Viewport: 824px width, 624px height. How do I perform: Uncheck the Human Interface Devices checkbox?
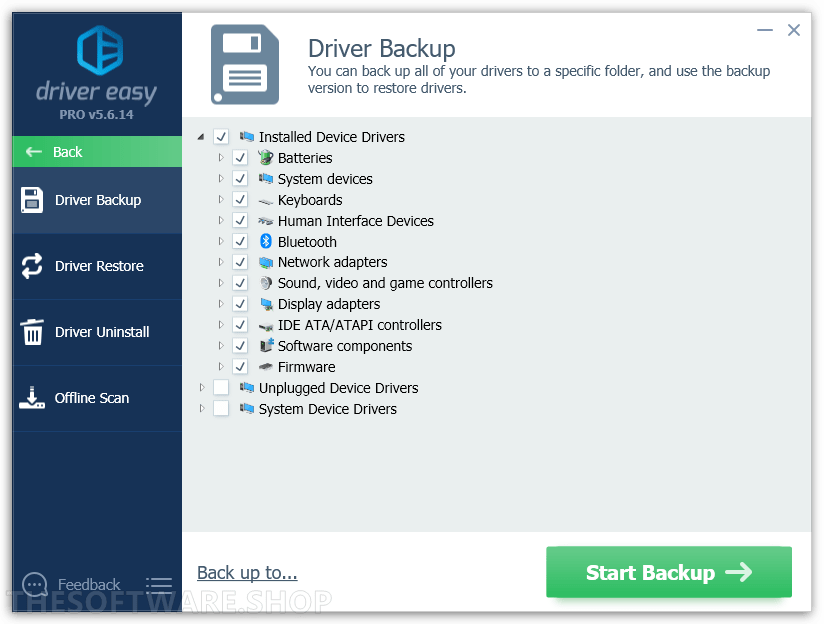coord(240,220)
